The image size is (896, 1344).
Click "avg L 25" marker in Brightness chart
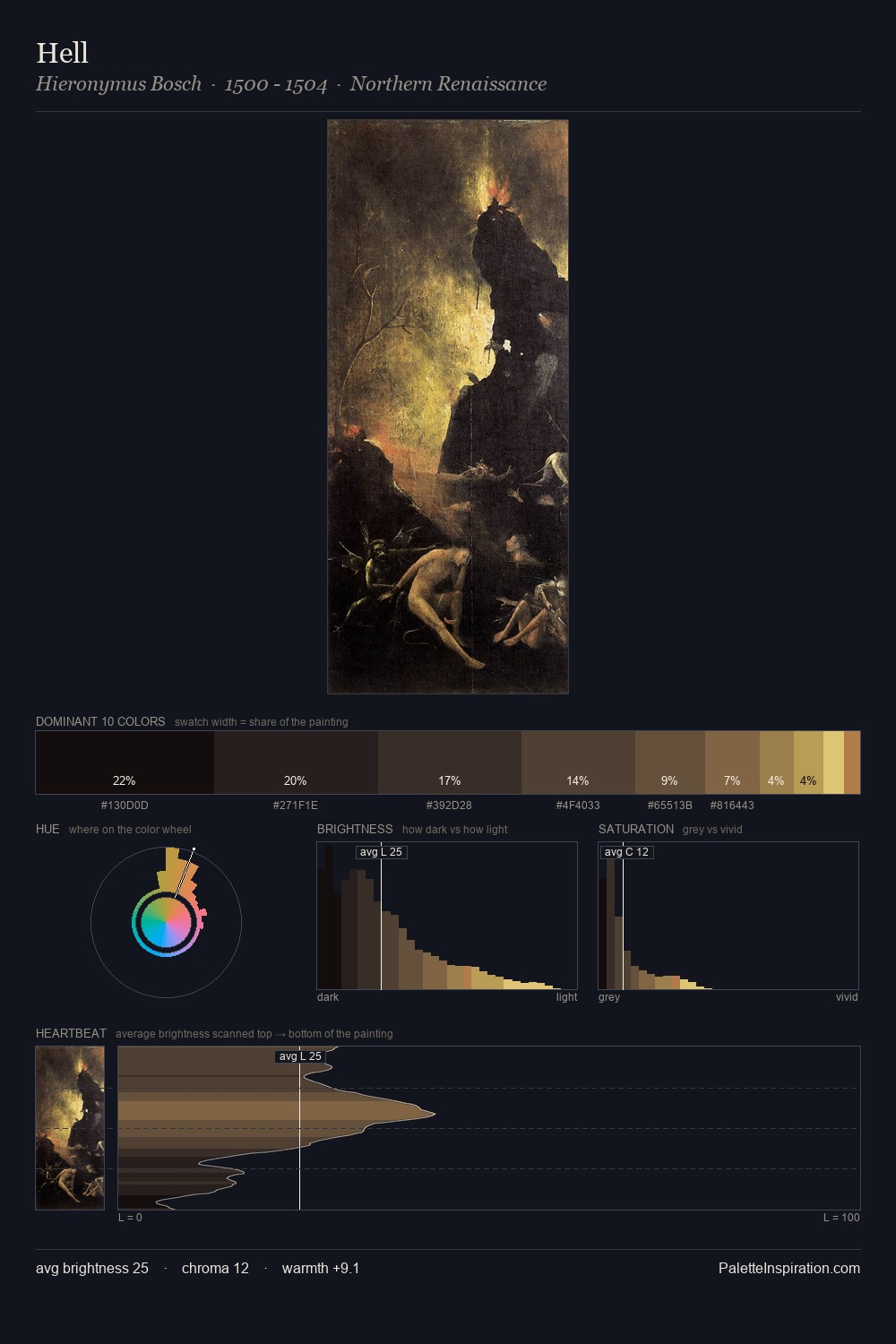coord(381,852)
